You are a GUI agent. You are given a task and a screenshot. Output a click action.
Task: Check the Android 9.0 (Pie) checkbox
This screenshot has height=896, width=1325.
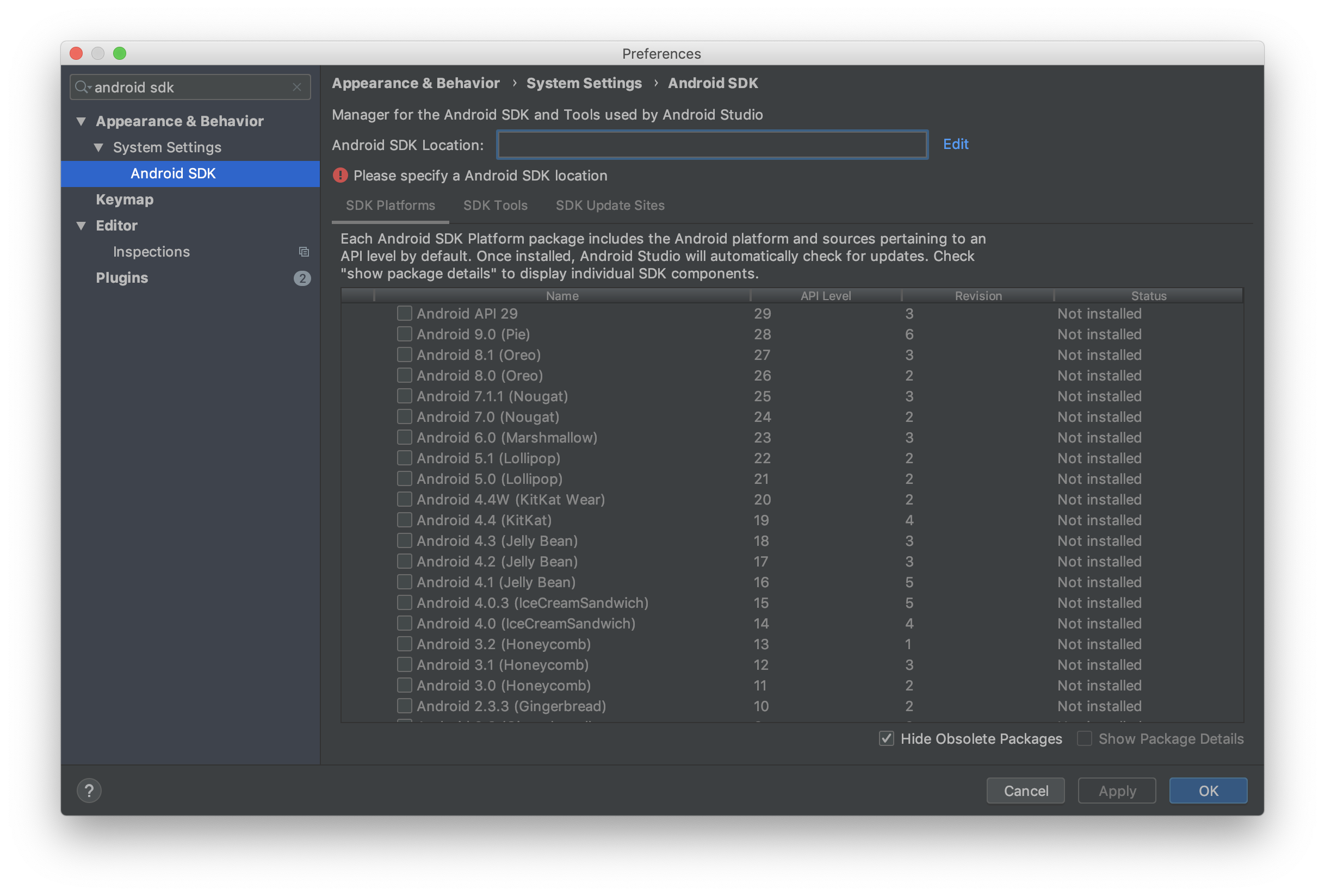pos(404,334)
